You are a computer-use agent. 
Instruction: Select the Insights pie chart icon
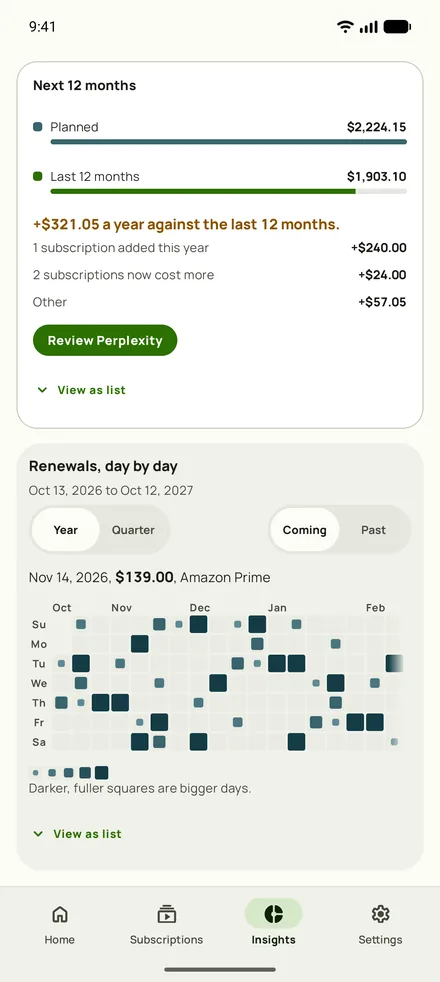point(274,914)
